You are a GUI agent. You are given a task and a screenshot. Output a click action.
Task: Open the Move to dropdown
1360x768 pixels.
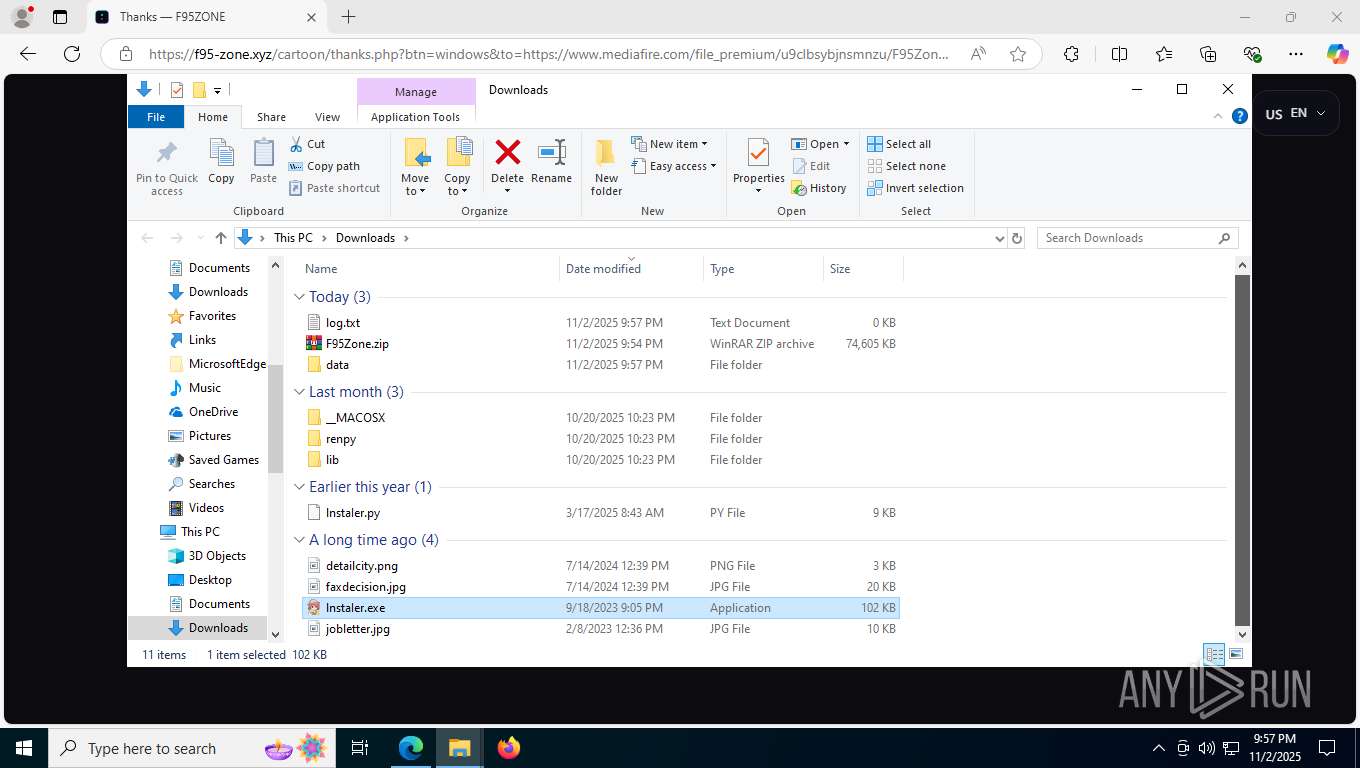pos(415,185)
